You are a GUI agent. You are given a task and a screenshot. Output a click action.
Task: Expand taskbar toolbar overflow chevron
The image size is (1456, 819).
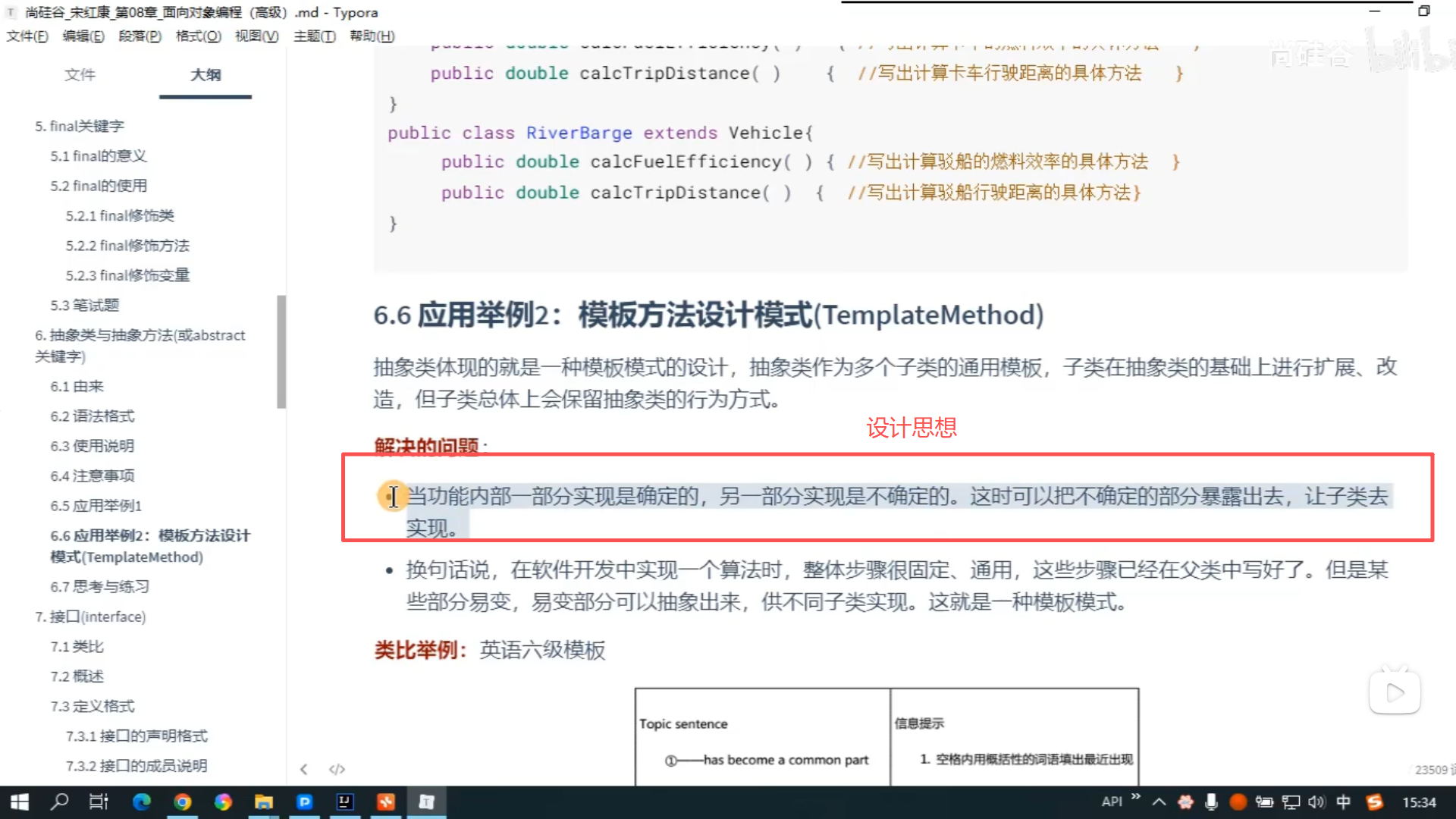coord(1135,796)
